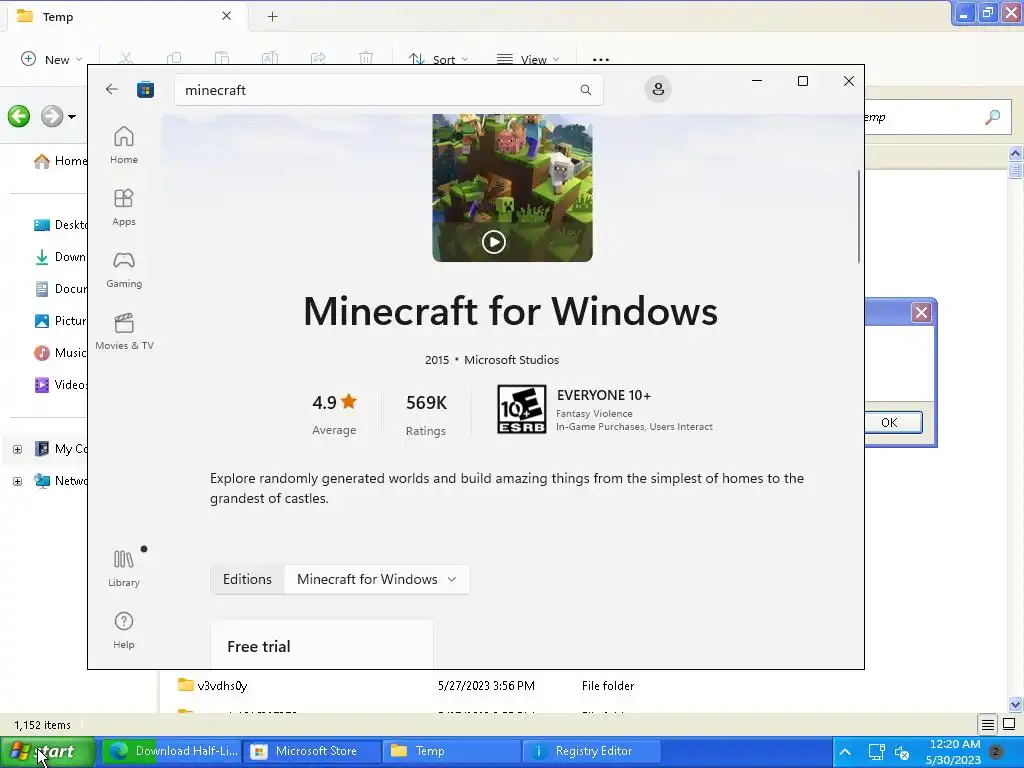
Task: Click the orange rating star
Action: click(x=349, y=401)
